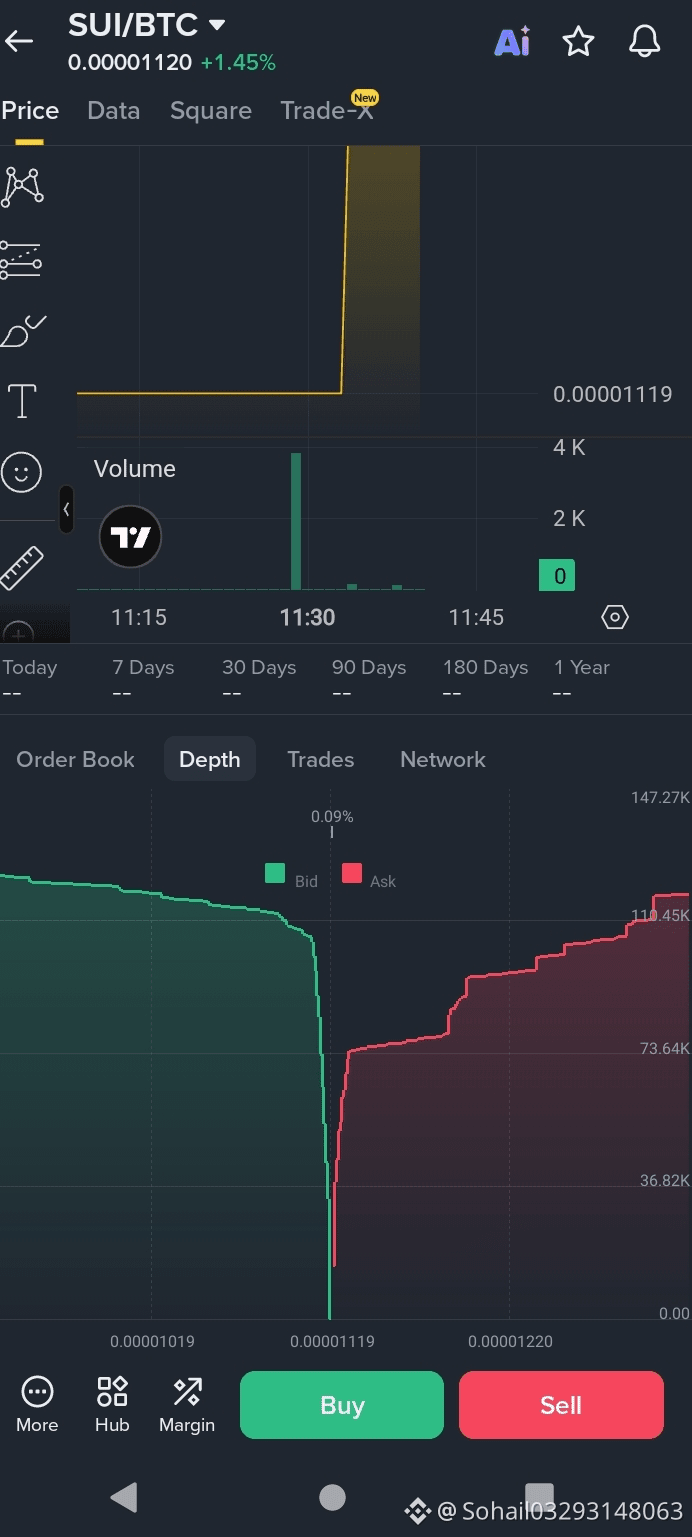Select the 90 Days performance period
Screen dimensions: 692x1537
(x=369, y=678)
